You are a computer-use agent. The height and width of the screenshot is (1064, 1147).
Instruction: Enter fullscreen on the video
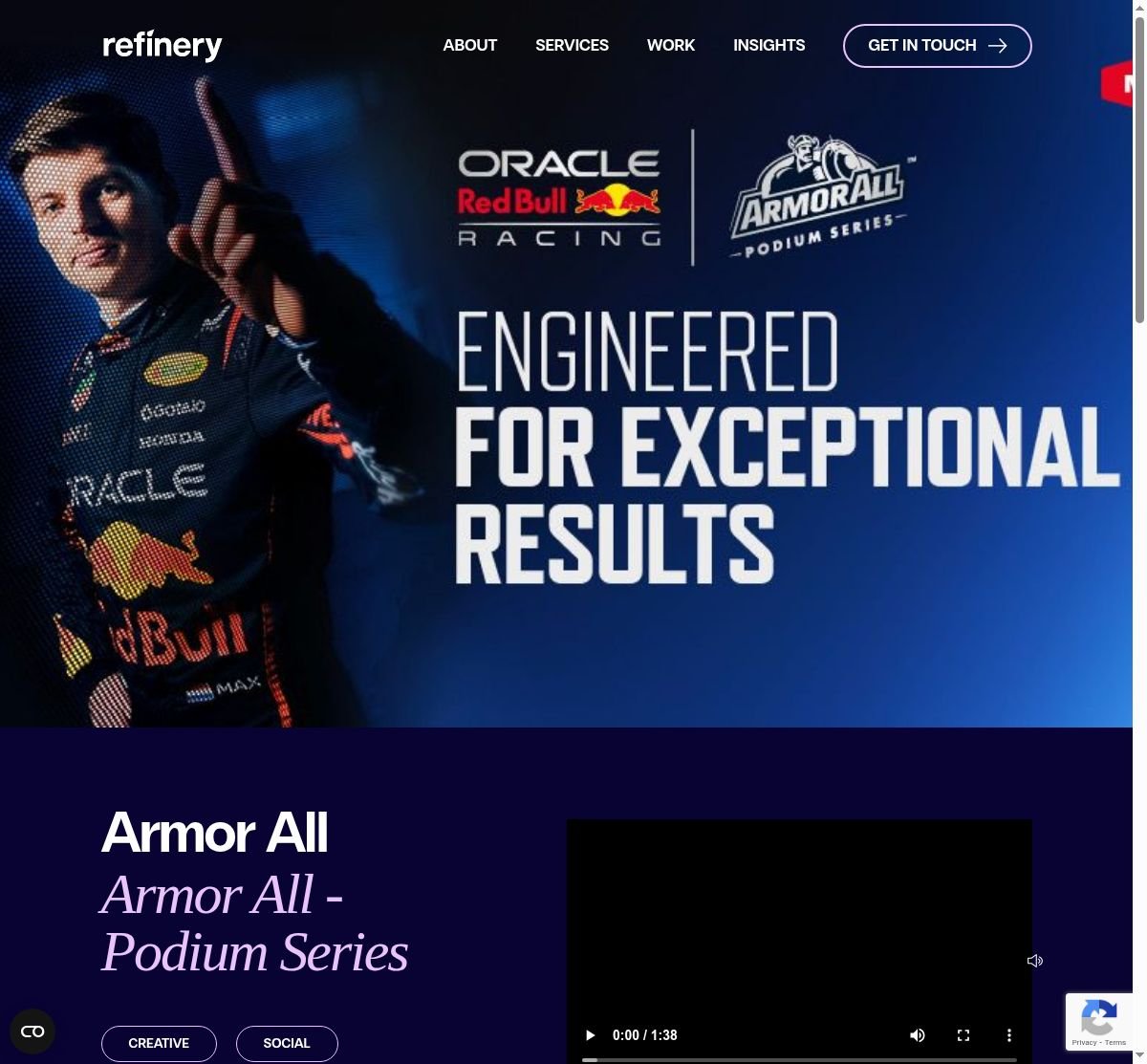click(x=963, y=1035)
